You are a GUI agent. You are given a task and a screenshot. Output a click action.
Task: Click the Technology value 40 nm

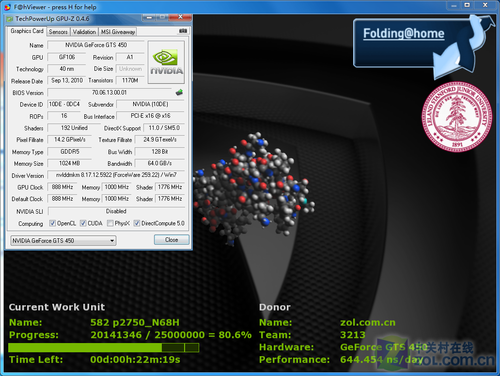(x=67, y=69)
